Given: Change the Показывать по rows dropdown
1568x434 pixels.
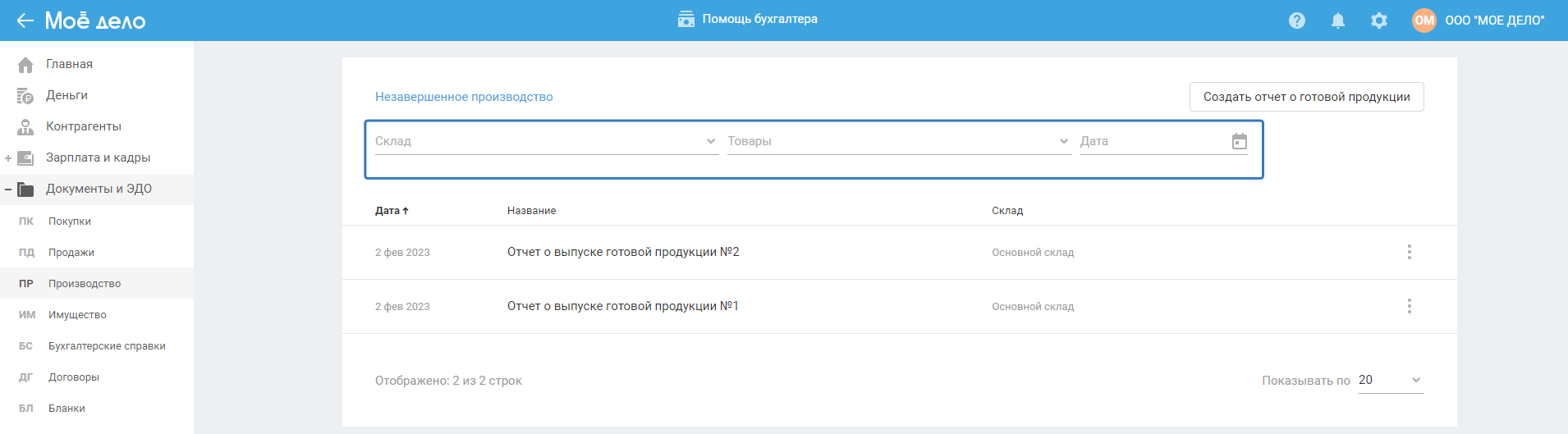Looking at the screenshot, I should click(x=1391, y=380).
